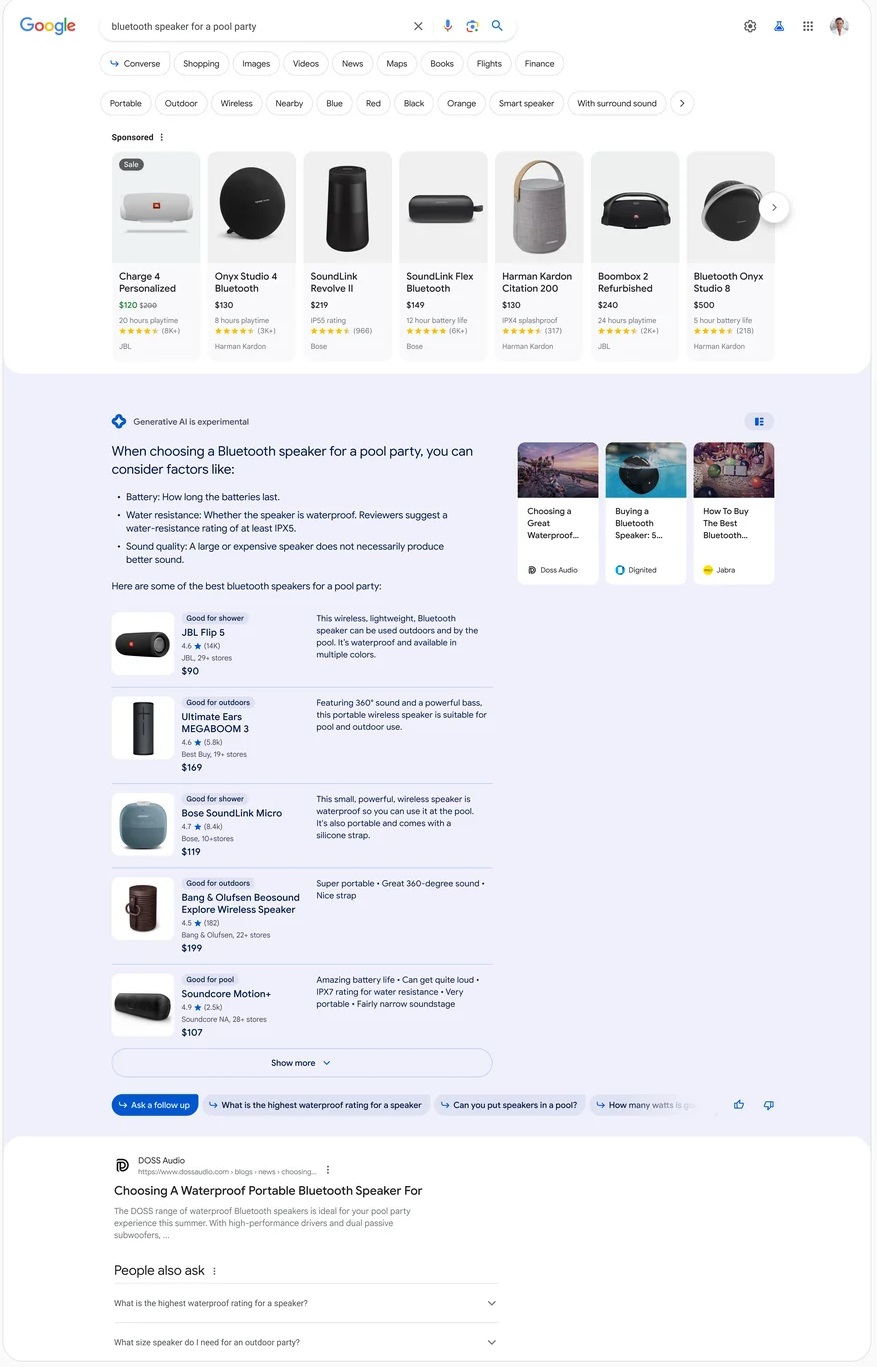This screenshot has height=1367, width=877.
Task: Open Charge 4 Personalized sponsored product
Action: [x=156, y=255]
